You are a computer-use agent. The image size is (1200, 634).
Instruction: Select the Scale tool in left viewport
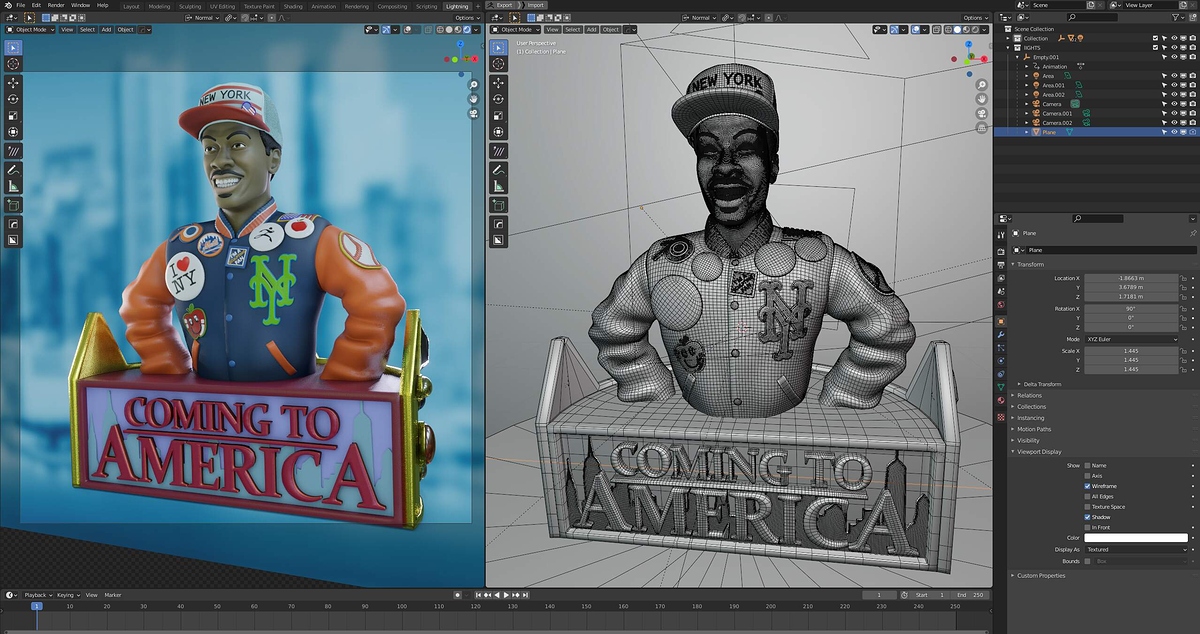pyautogui.click(x=13, y=116)
